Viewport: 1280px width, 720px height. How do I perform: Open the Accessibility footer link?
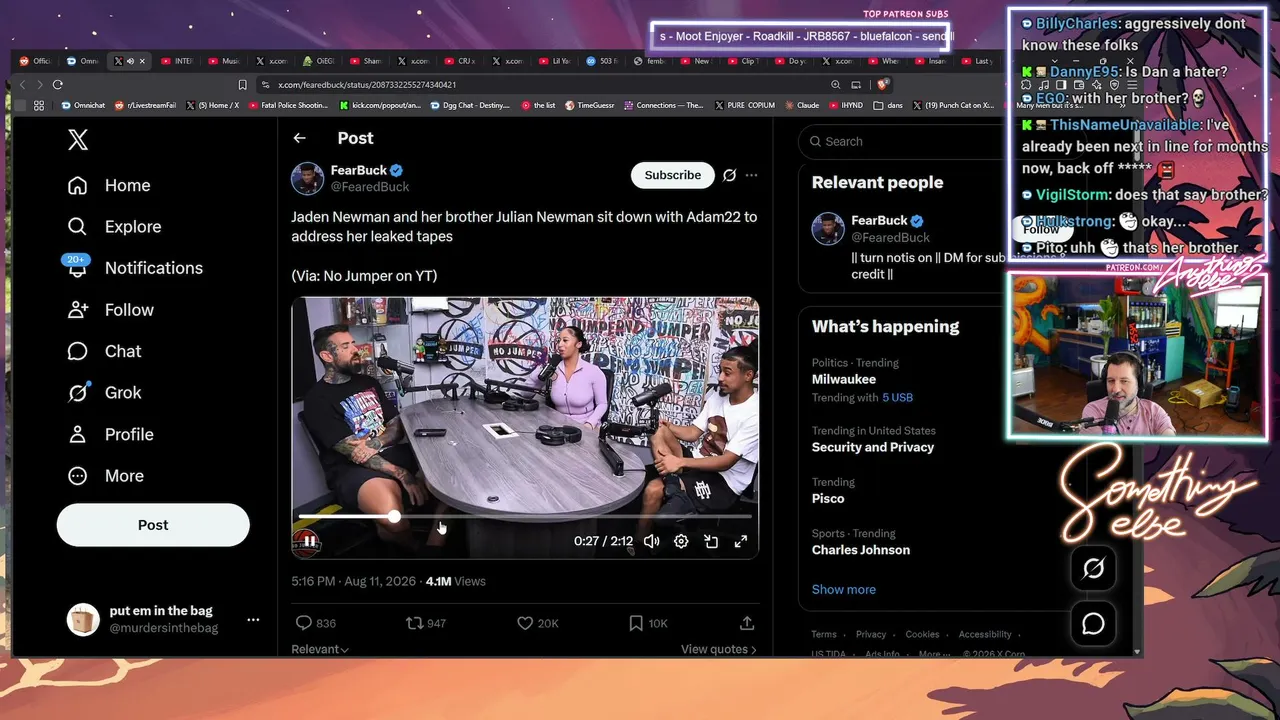985,634
